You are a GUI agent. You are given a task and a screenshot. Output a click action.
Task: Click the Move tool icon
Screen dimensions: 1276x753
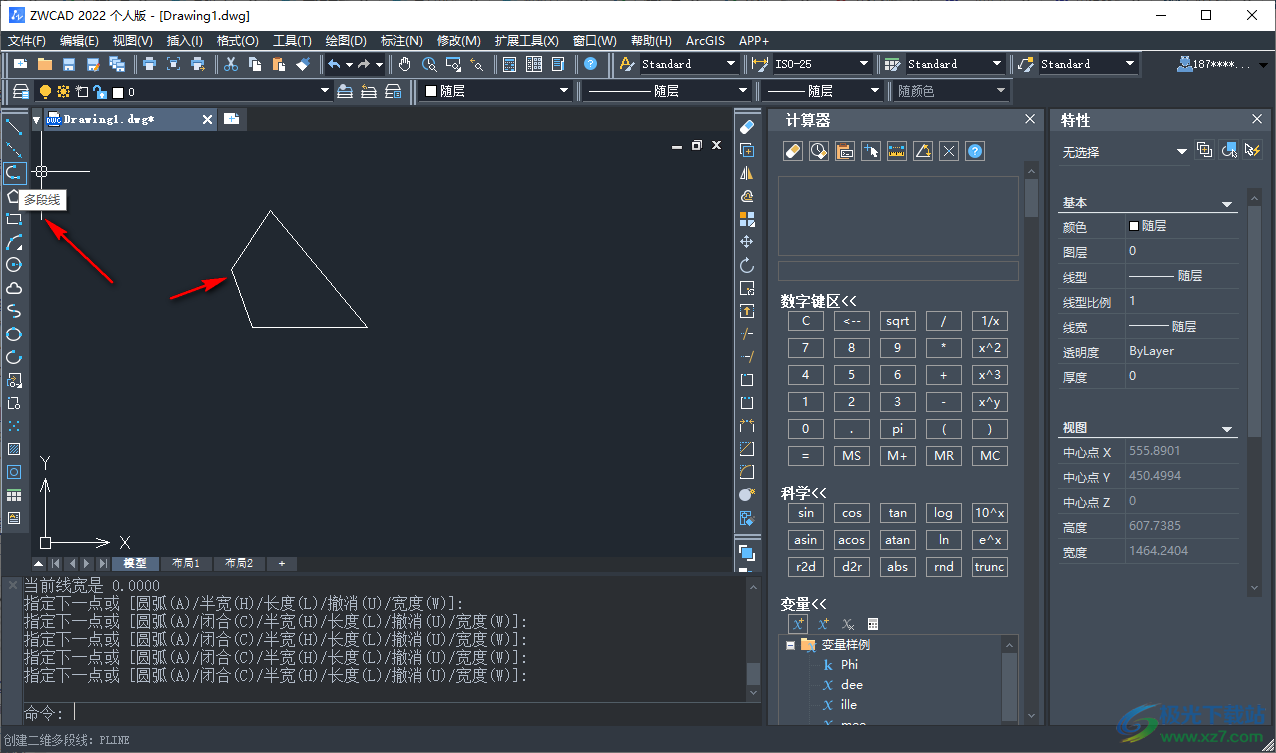pyautogui.click(x=746, y=242)
